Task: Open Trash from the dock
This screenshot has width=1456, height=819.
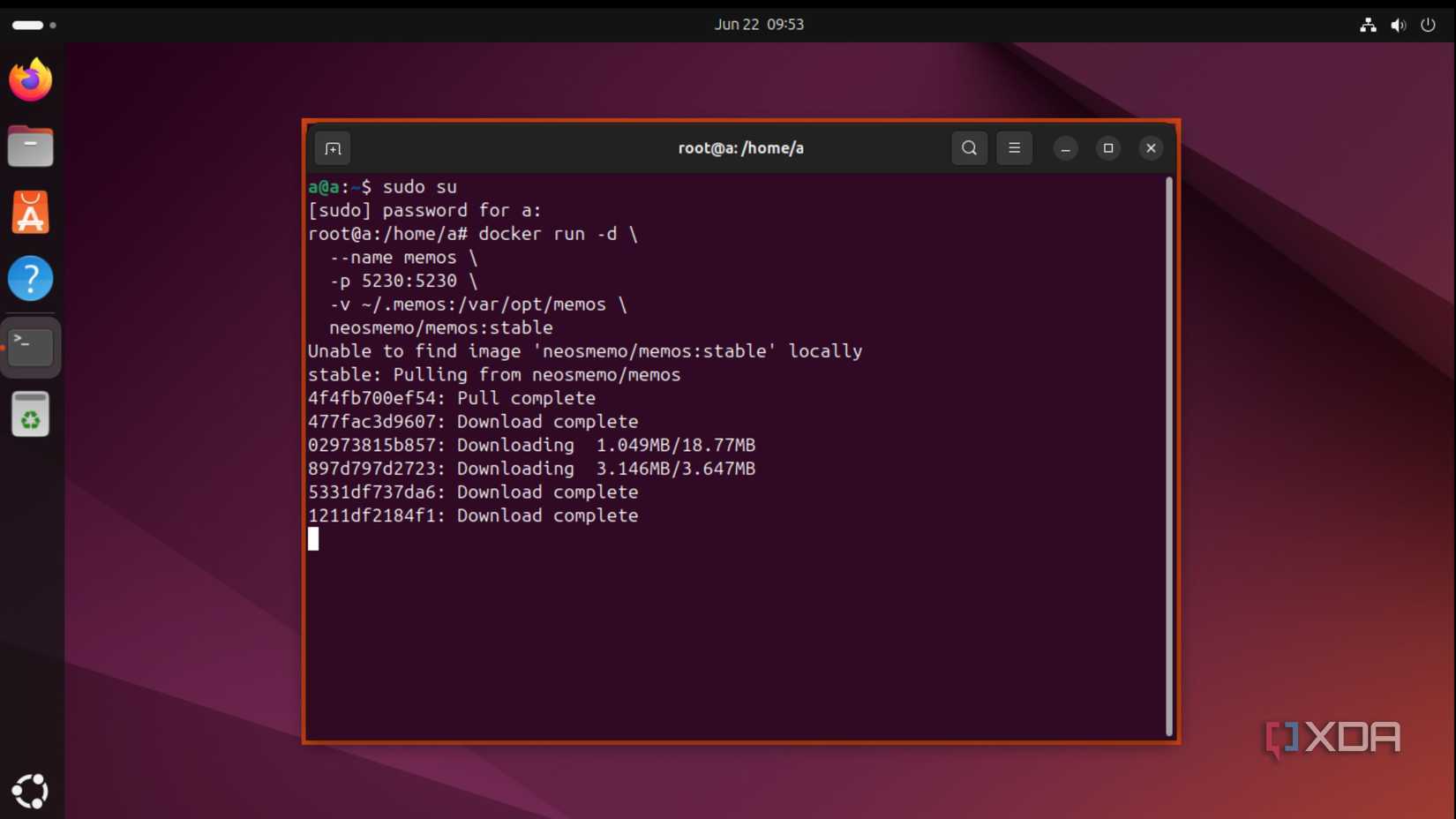Action: [x=31, y=414]
